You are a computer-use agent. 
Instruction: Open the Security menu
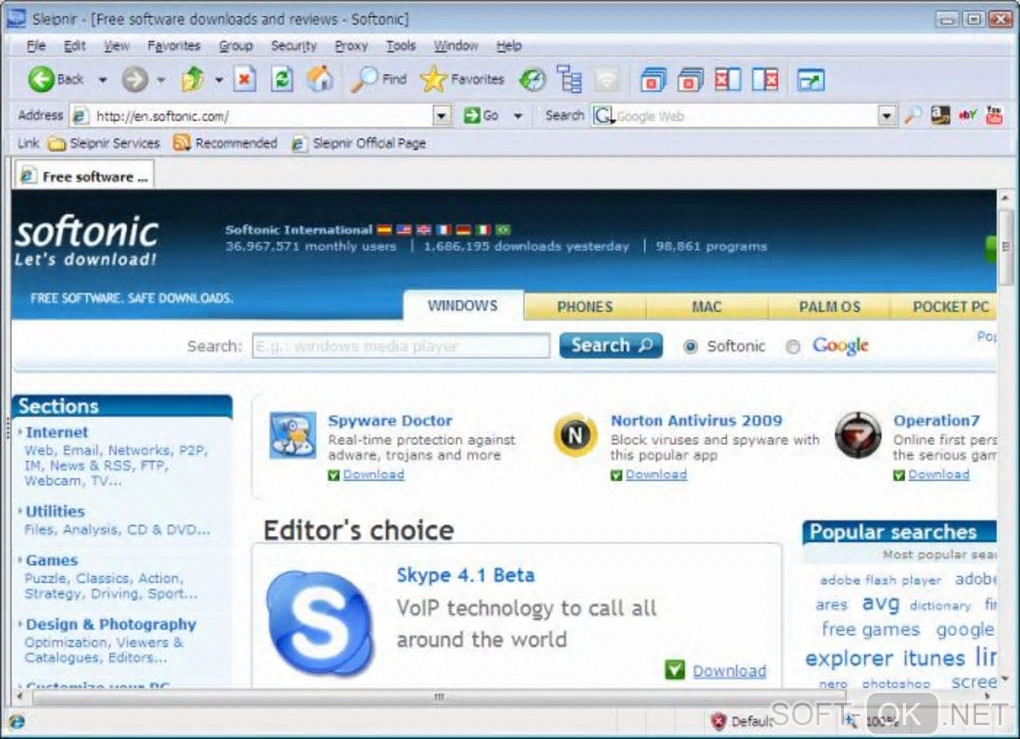click(293, 46)
